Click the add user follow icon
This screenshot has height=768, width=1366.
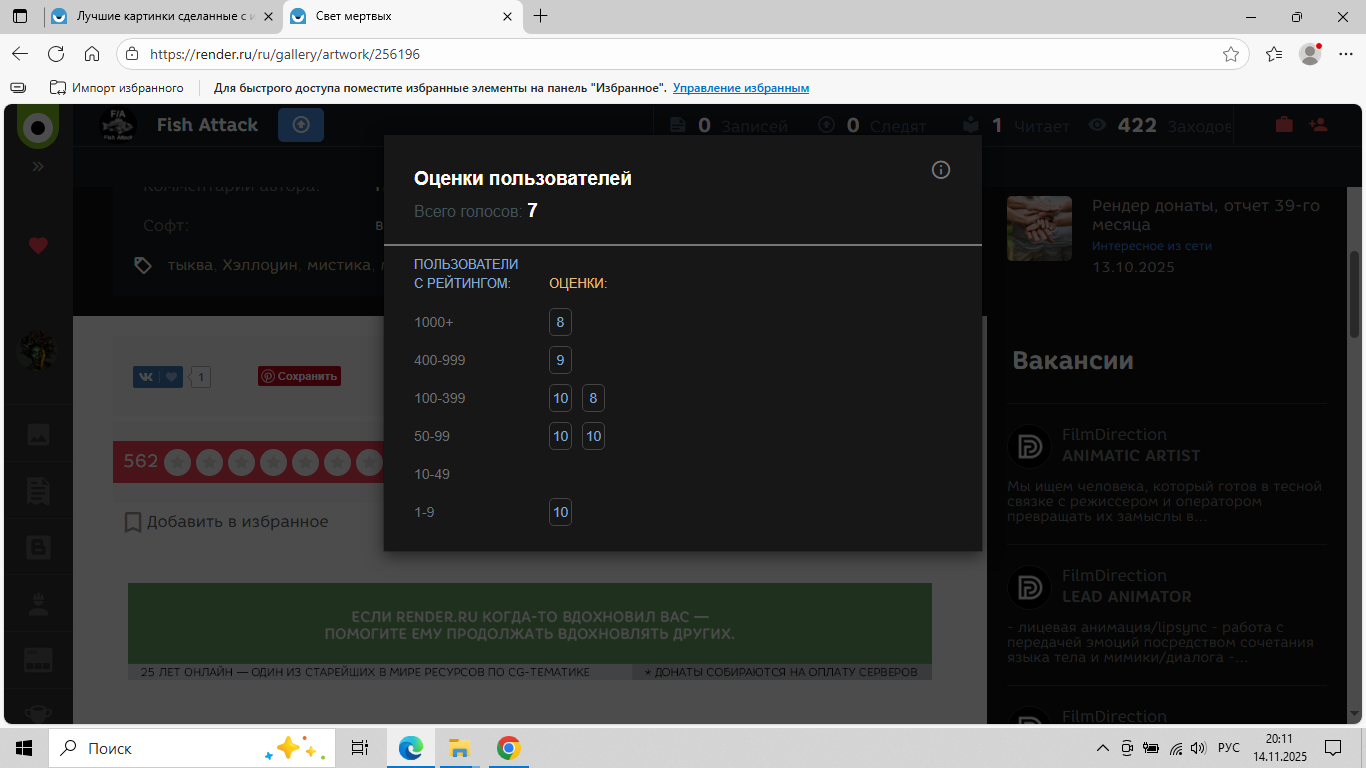(1317, 125)
